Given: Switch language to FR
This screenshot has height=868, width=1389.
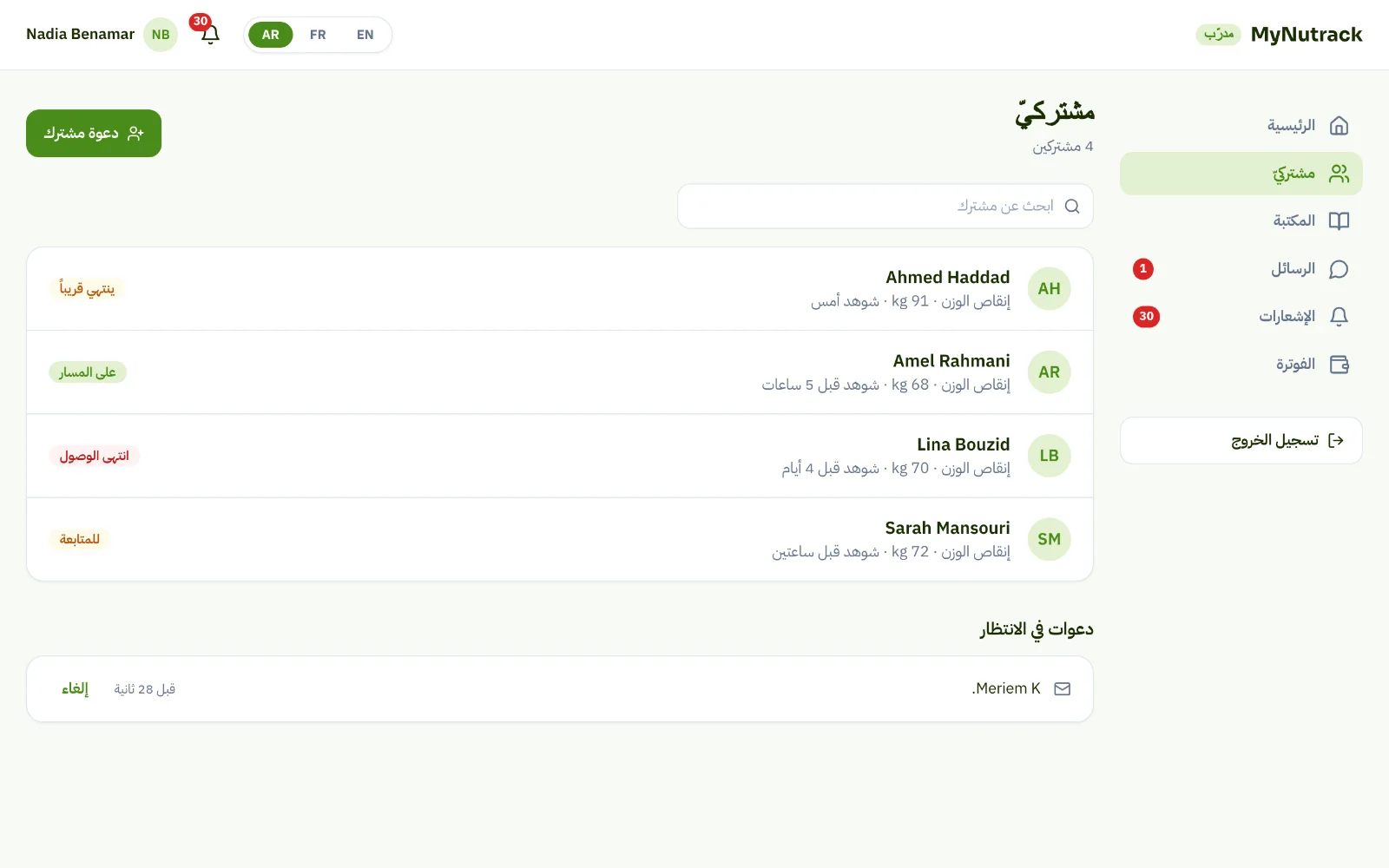Looking at the screenshot, I should click(318, 35).
